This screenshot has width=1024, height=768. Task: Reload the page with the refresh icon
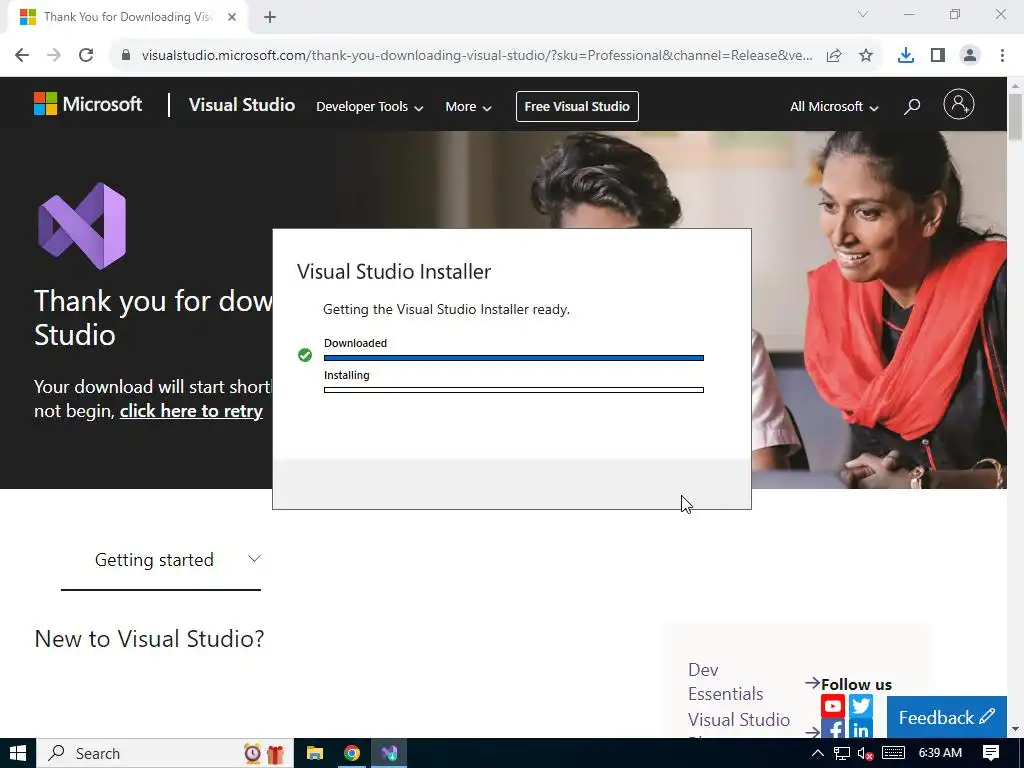pyautogui.click(x=86, y=55)
